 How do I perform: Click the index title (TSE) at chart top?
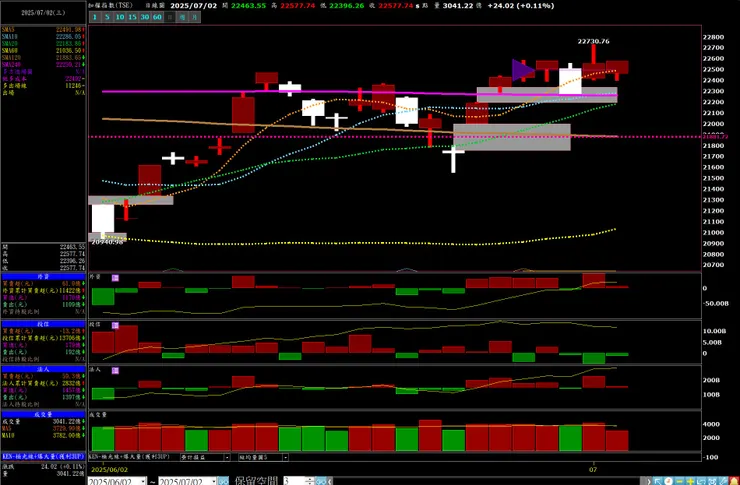pos(110,6)
